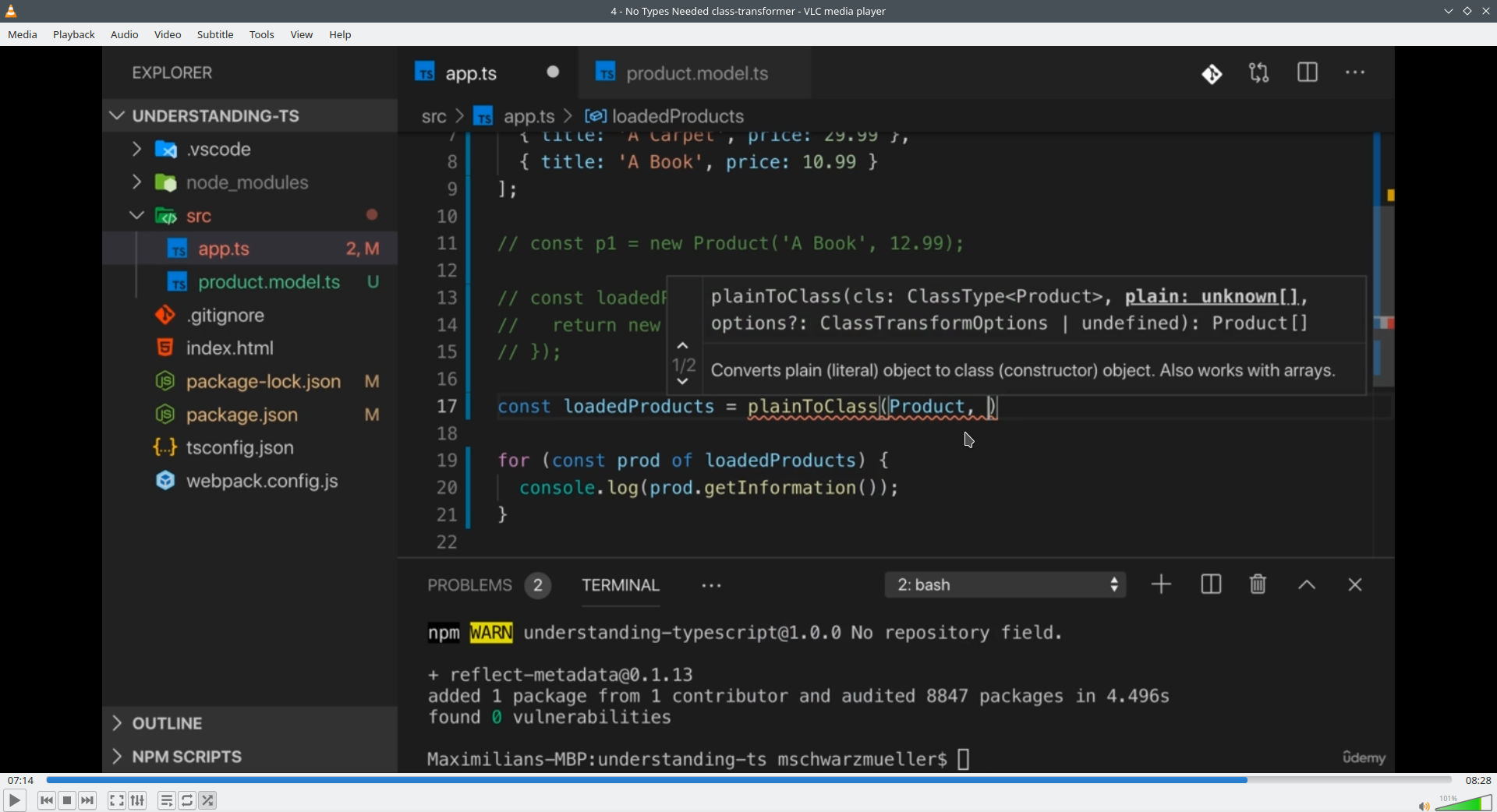Viewport: 1497px width, 812px height.
Task: Expand the NPM SCRIPTS section
Action: 249,757
